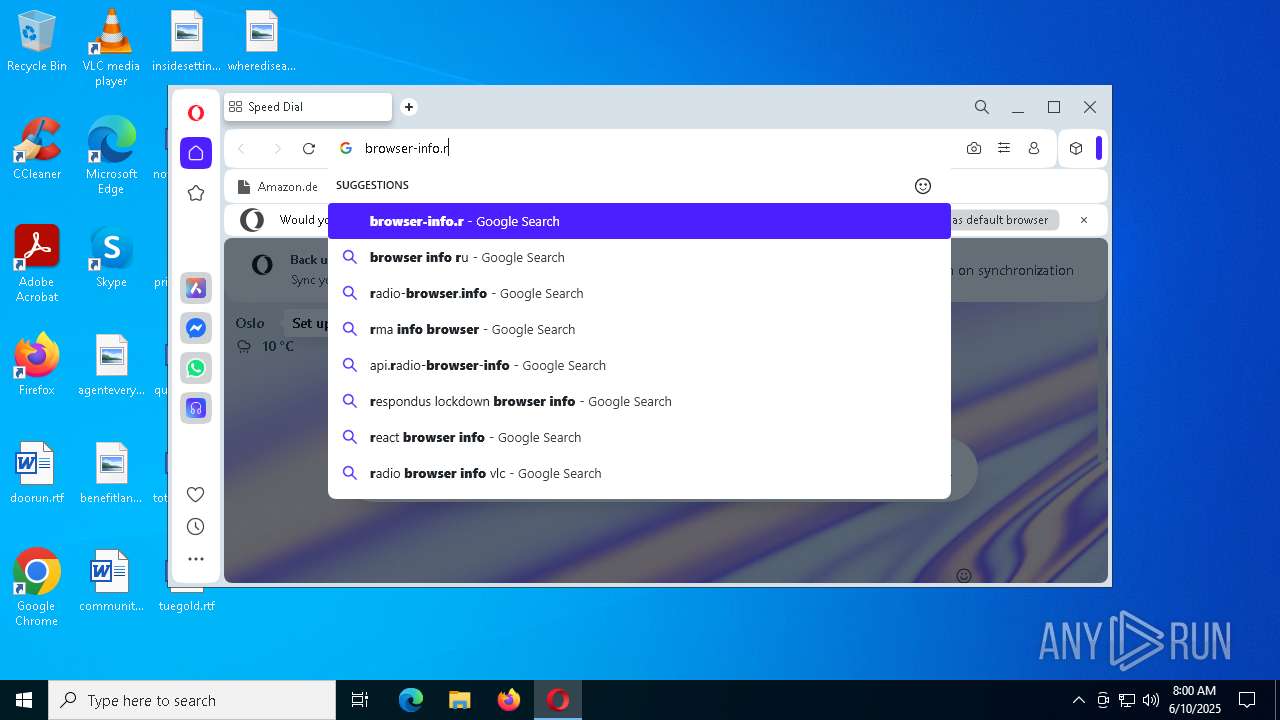Screen dimensions: 1280x720
Task: Click the weather cloud icon under Oslo
Action: [x=244, y=347]
